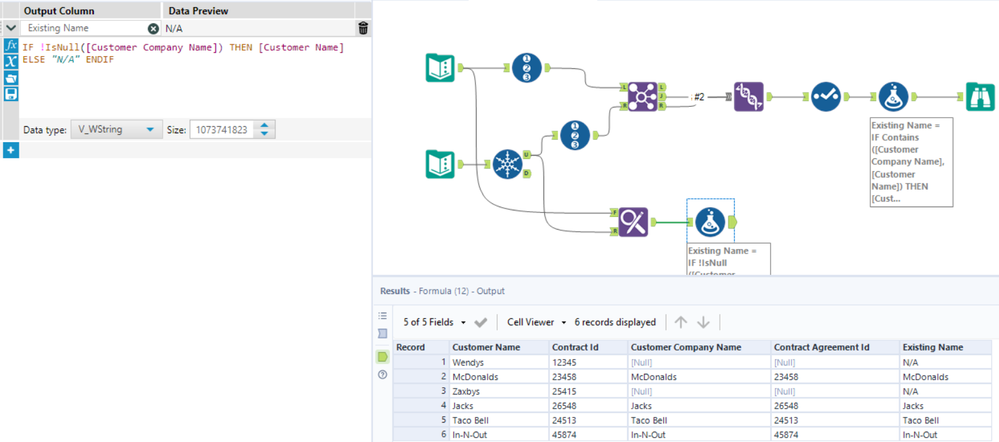Viewport: 999px width, 442px height.
Task: Show metadata view in Results panel
Action: tap(382, 333)
